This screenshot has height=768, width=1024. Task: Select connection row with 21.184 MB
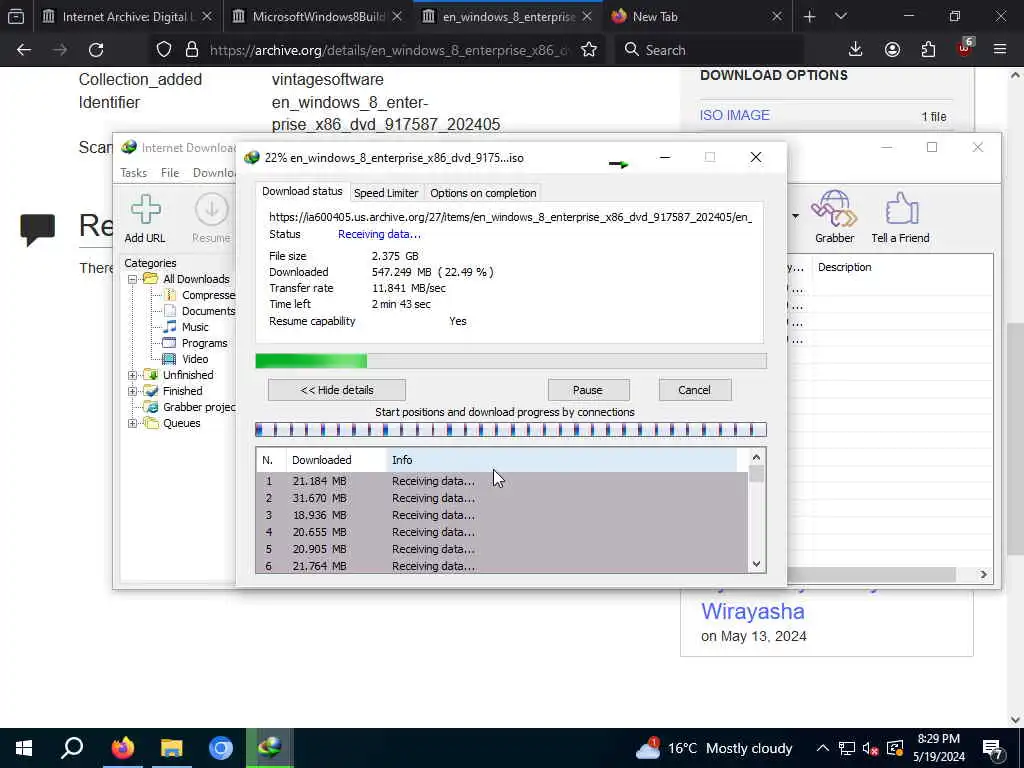[x=502, y=481]
